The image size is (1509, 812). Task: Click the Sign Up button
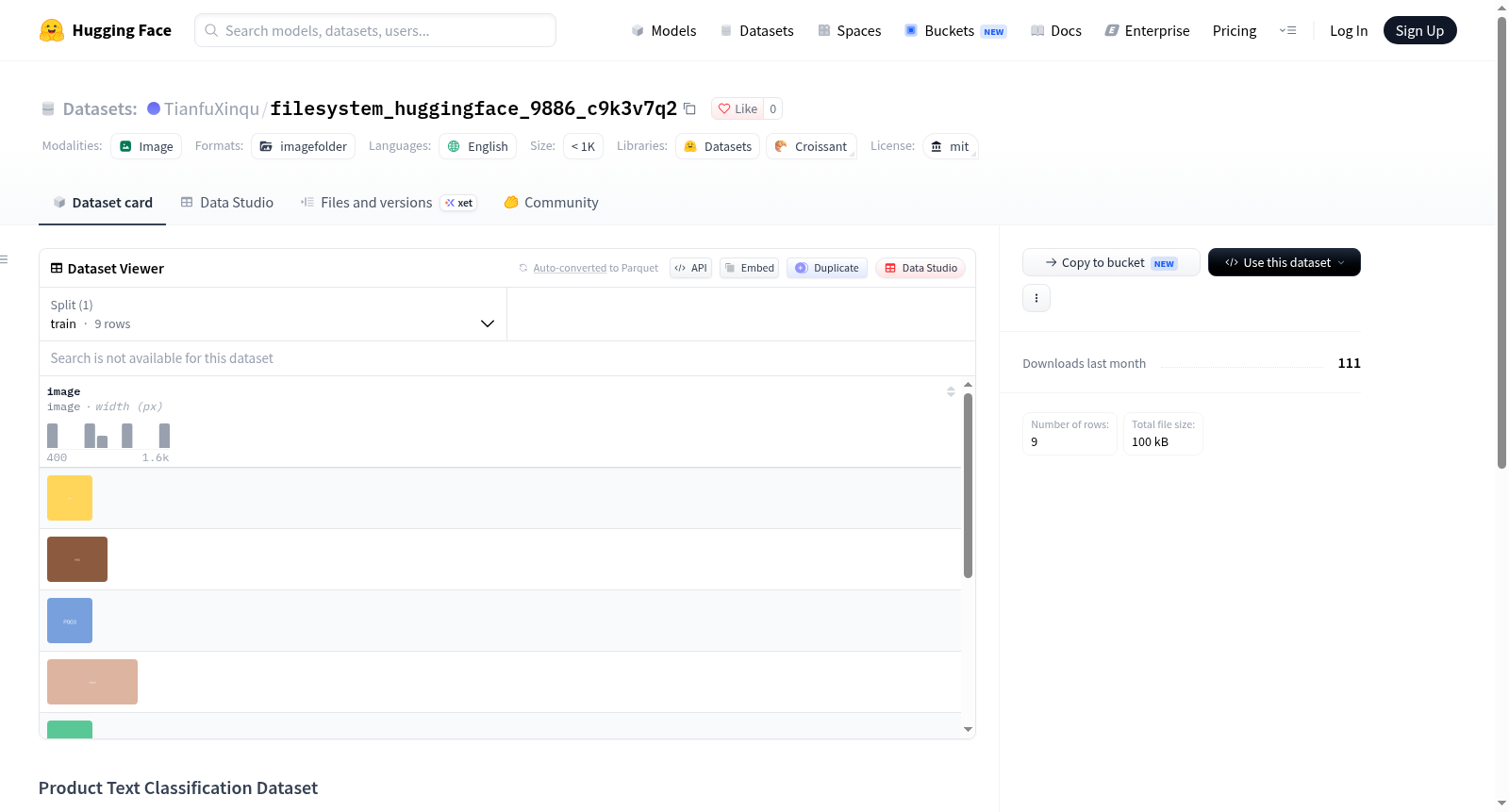[x=1419, y=30]
